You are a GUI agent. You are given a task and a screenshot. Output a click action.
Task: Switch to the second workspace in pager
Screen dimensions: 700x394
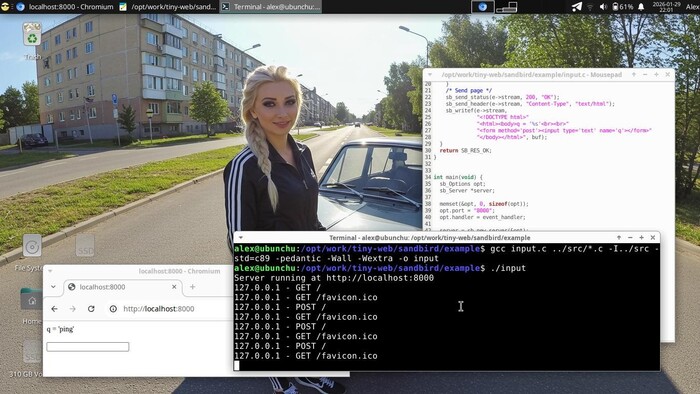507,7
